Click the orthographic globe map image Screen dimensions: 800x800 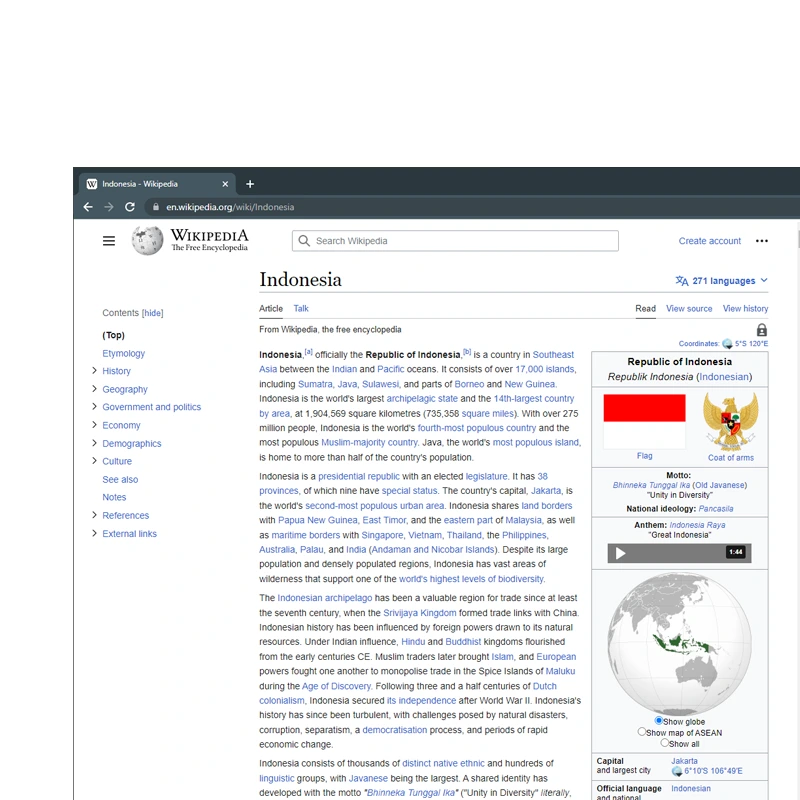[x=679, y=643]
